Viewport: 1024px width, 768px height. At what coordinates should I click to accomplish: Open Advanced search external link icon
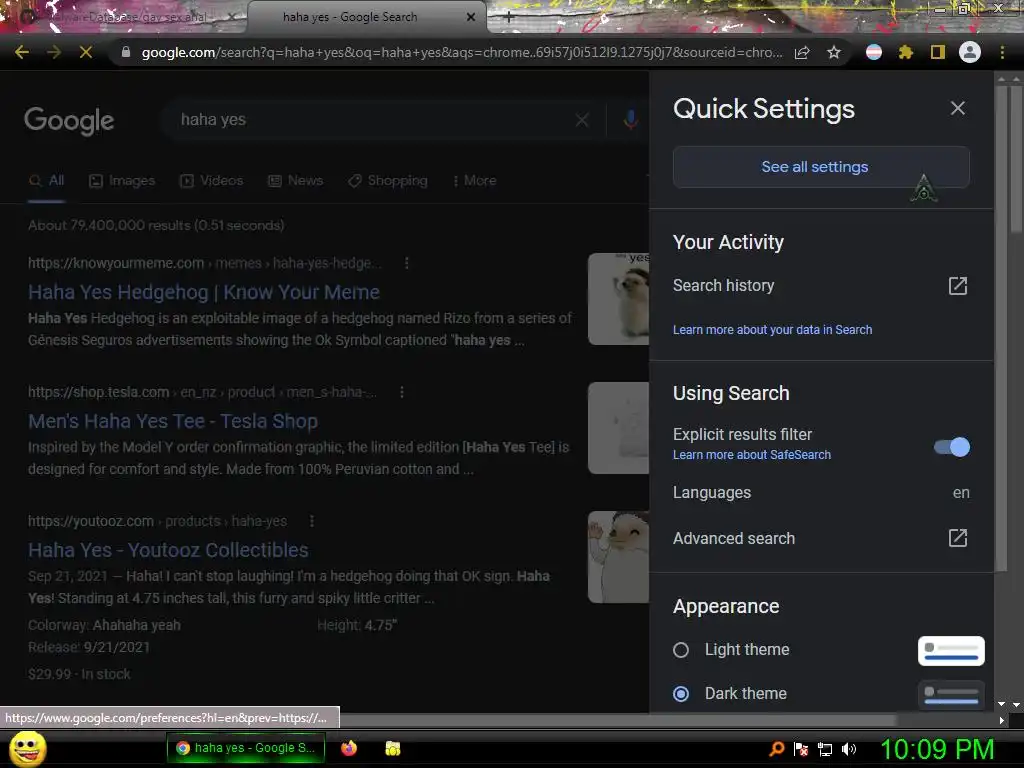pos(957,538)
